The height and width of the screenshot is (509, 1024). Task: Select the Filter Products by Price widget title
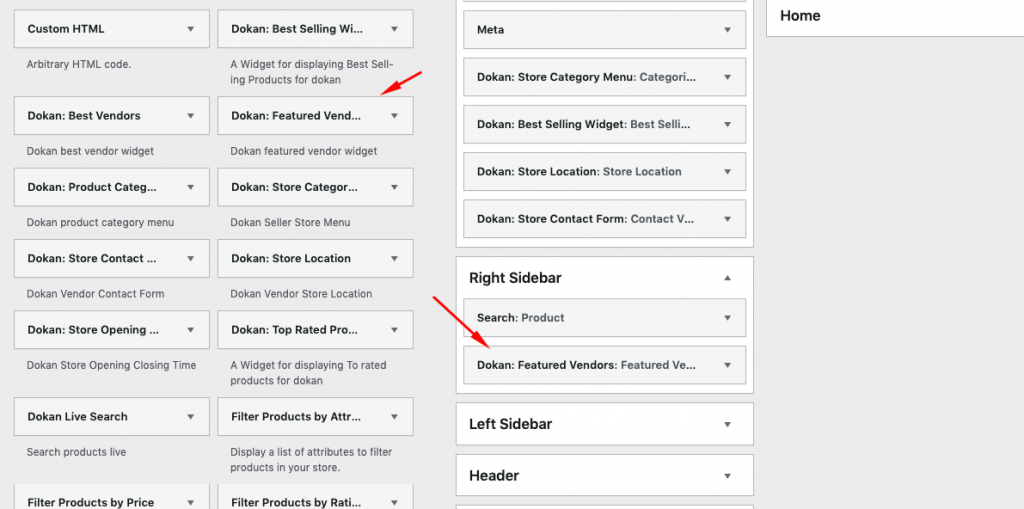click(x=91, y=502)
